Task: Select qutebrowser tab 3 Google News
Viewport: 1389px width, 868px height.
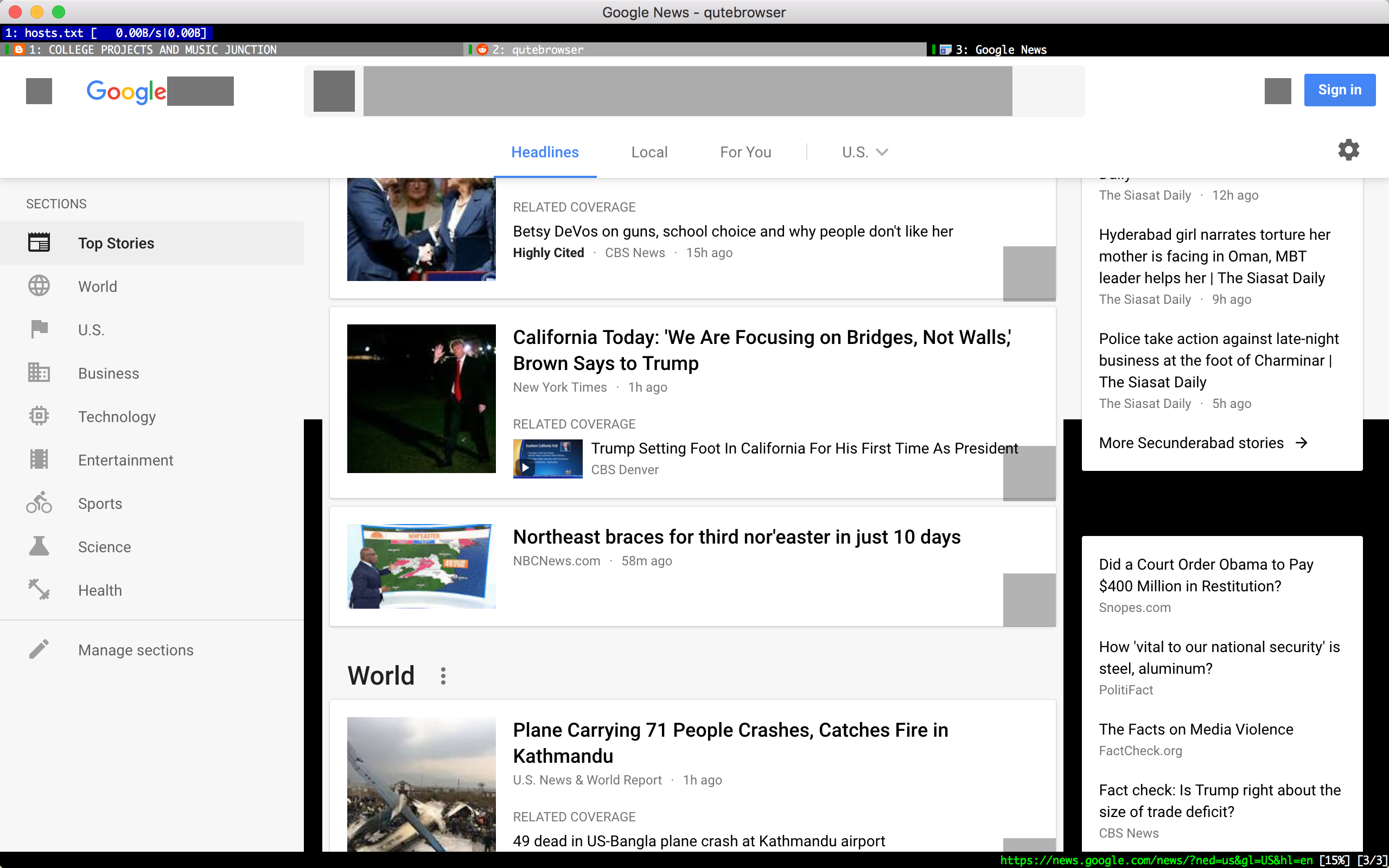Action: click(x=1158, y=49)
